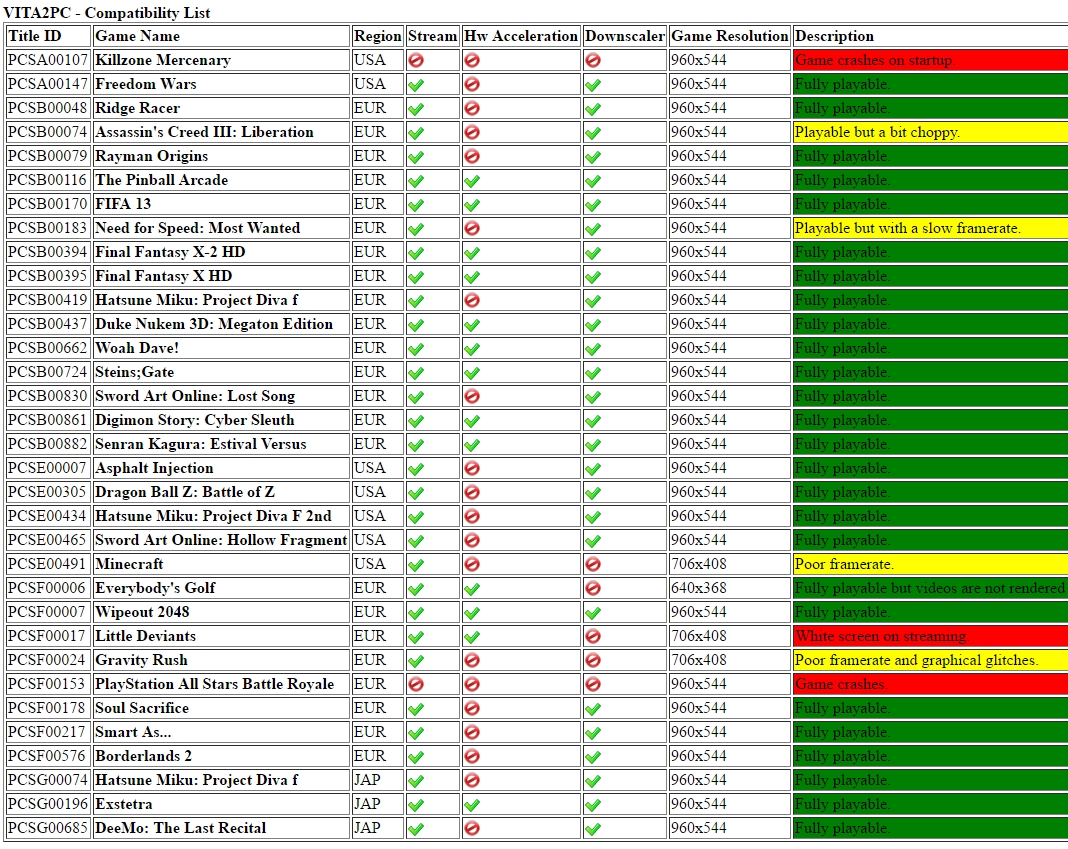Click red Stream icon, PlayStation All Stars row
The width and height of the screenshot is (1068, 849).
[415, 685]
